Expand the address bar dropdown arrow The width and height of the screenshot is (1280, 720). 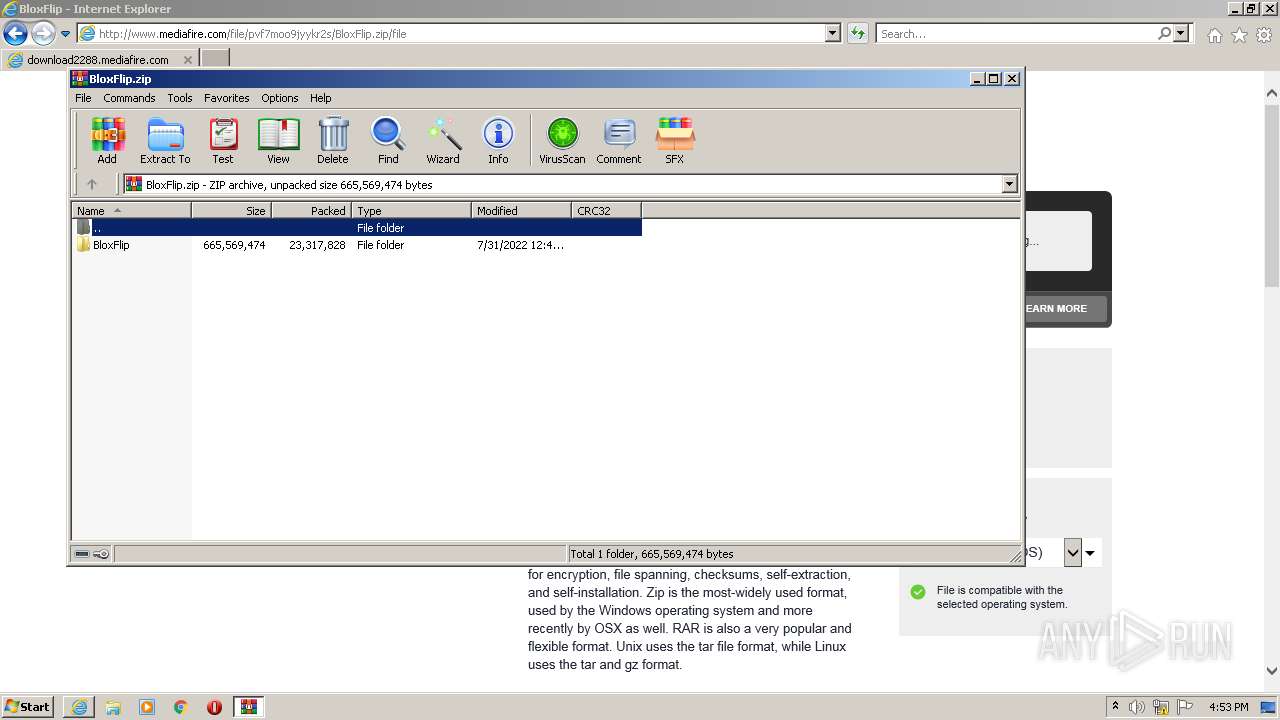(833, 33)
